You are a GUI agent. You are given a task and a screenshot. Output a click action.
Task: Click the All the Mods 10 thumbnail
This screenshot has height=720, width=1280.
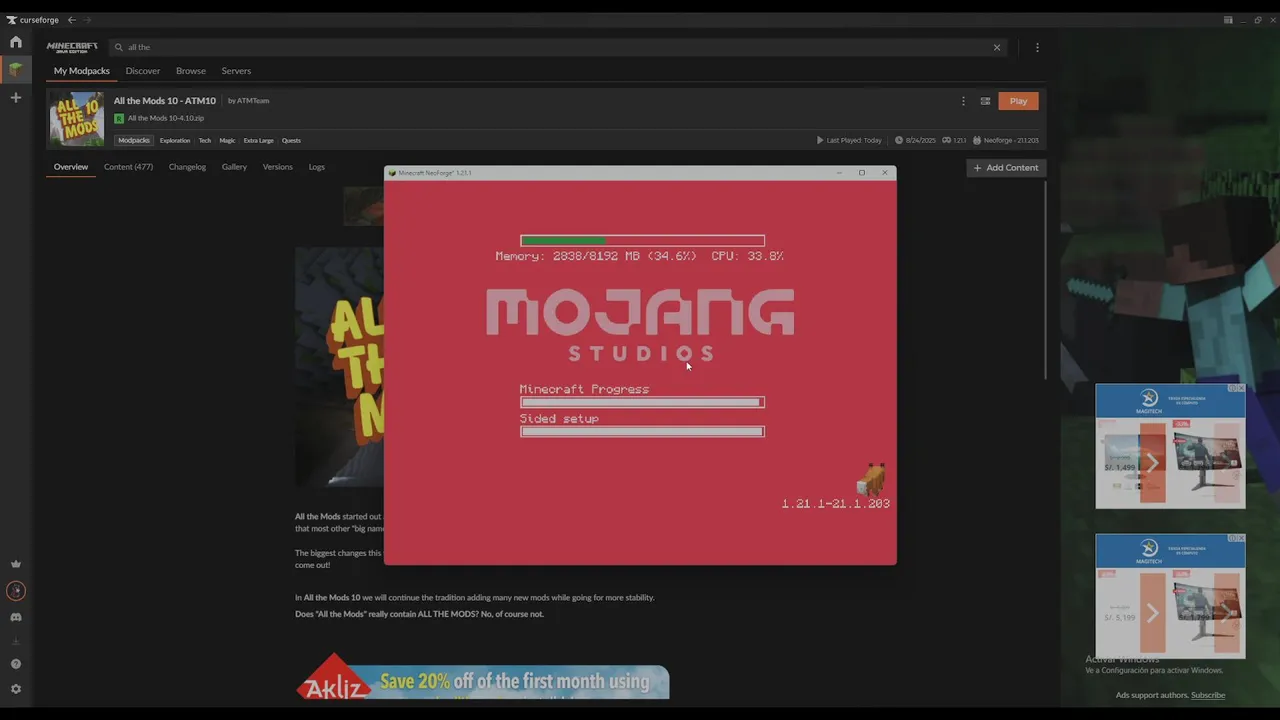point(77,119)
